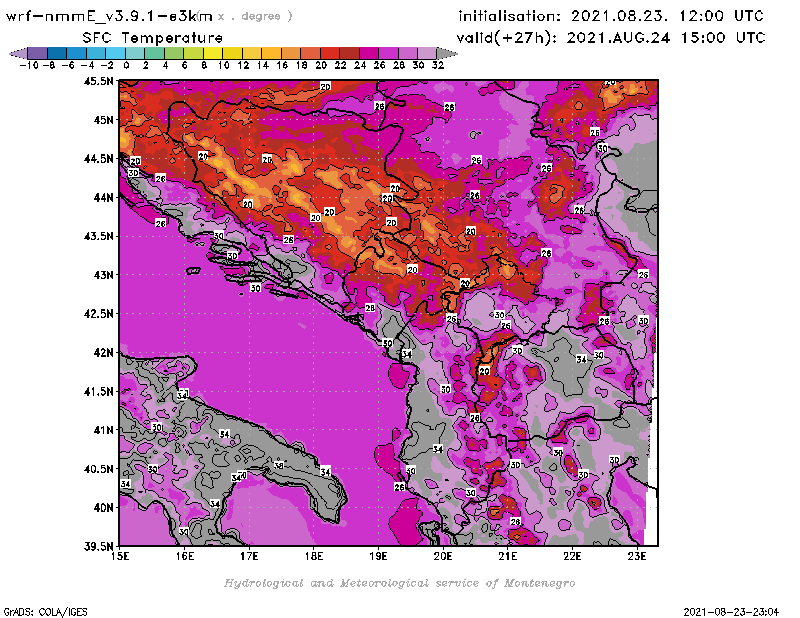Click the initialisation 2021.08.23. 12:00 UTC text

[x=611, y=16]
